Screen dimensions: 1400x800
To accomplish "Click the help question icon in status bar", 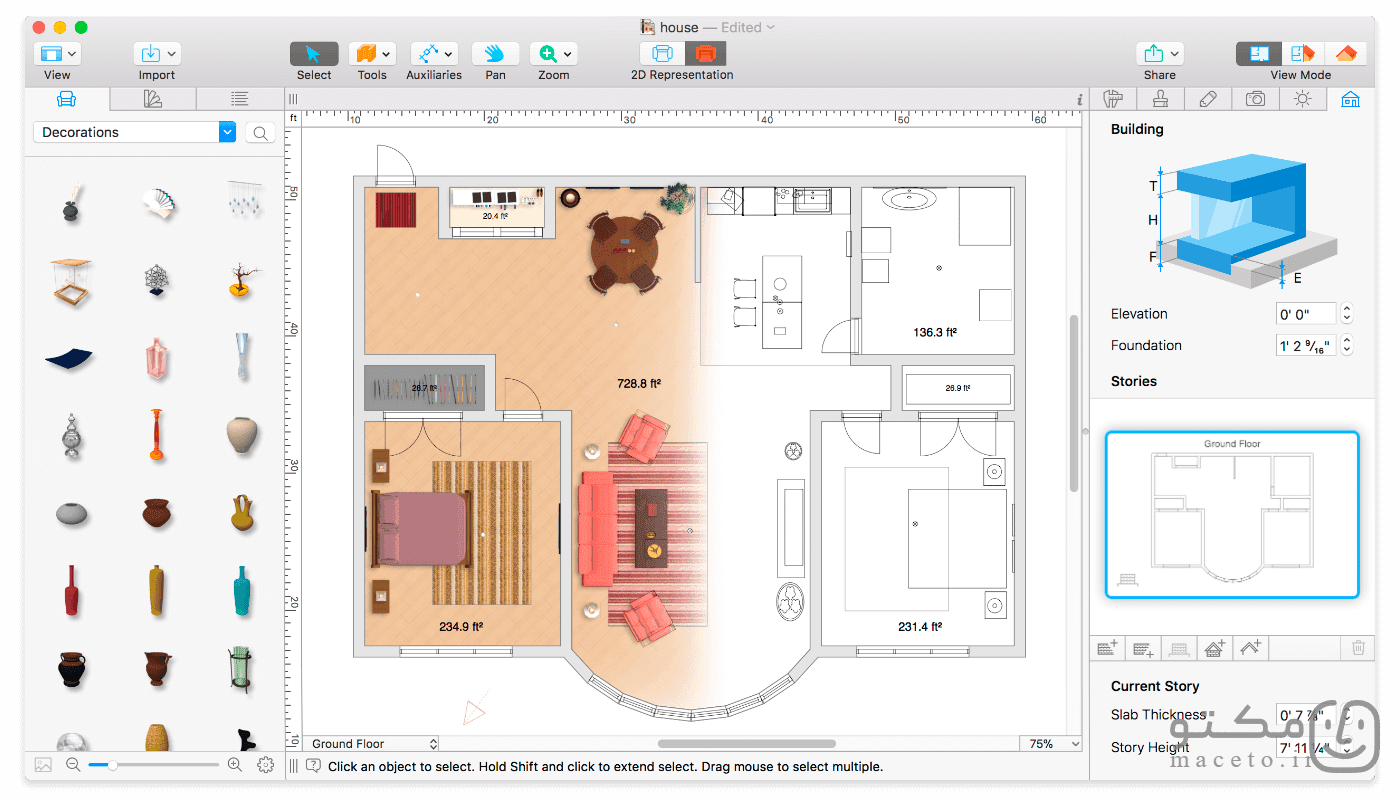I will [x=314, y=767].
